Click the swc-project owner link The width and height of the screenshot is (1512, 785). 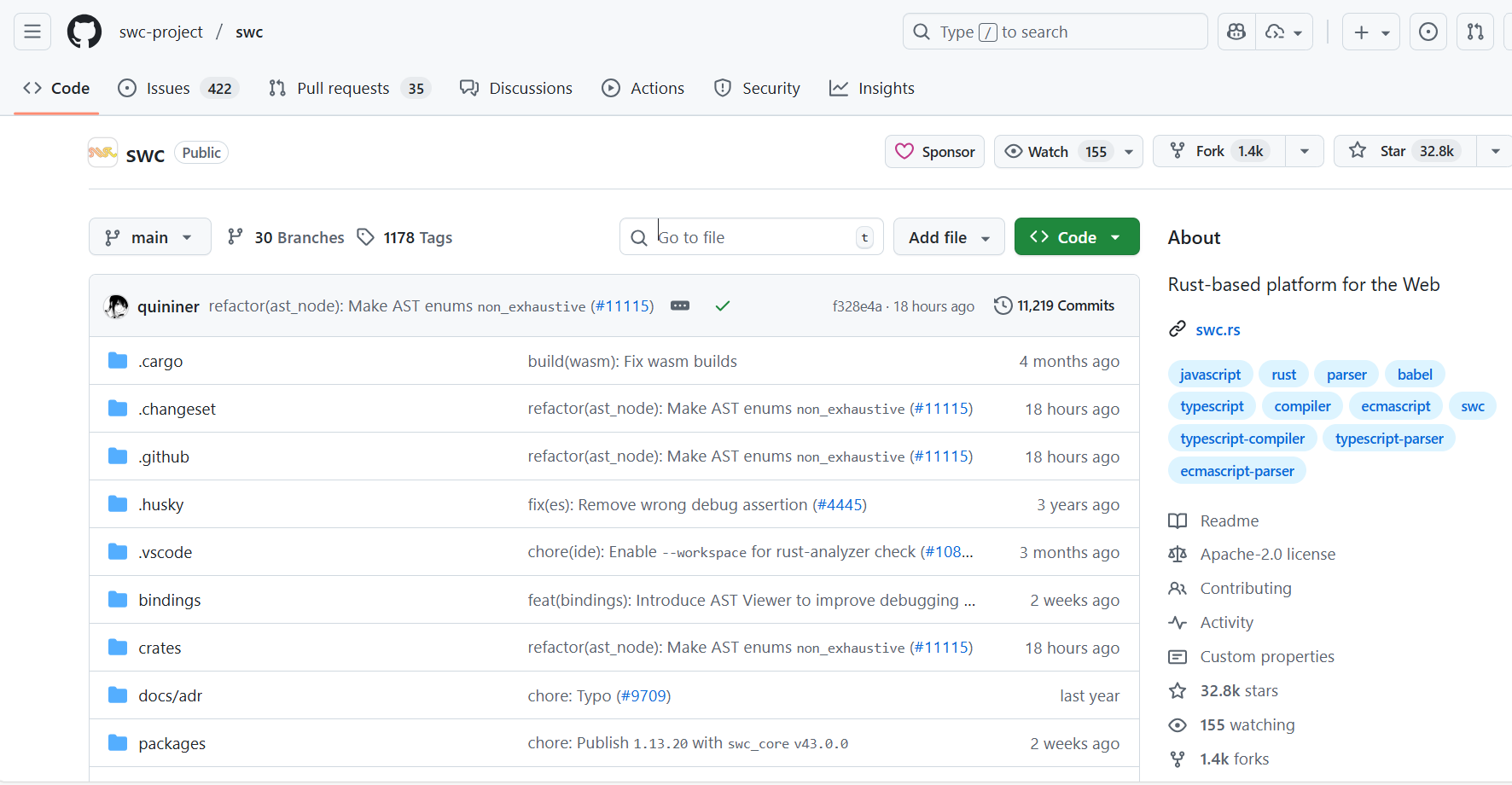tap(161, 32)
